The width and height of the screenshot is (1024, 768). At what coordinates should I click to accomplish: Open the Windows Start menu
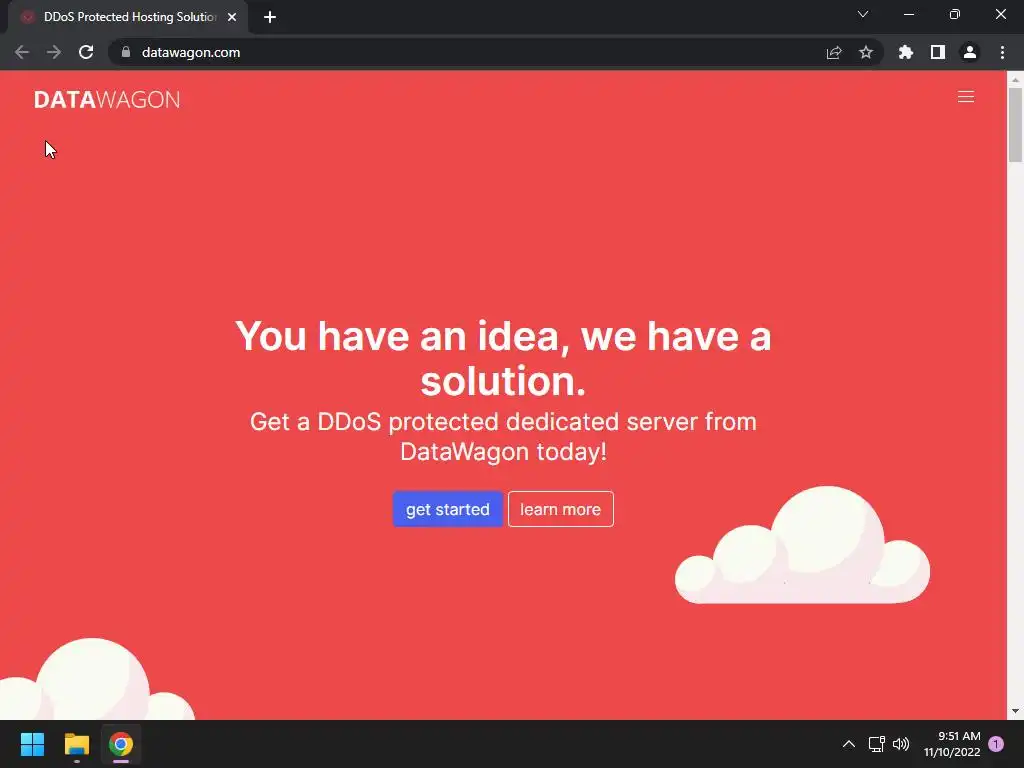(32, 744)
